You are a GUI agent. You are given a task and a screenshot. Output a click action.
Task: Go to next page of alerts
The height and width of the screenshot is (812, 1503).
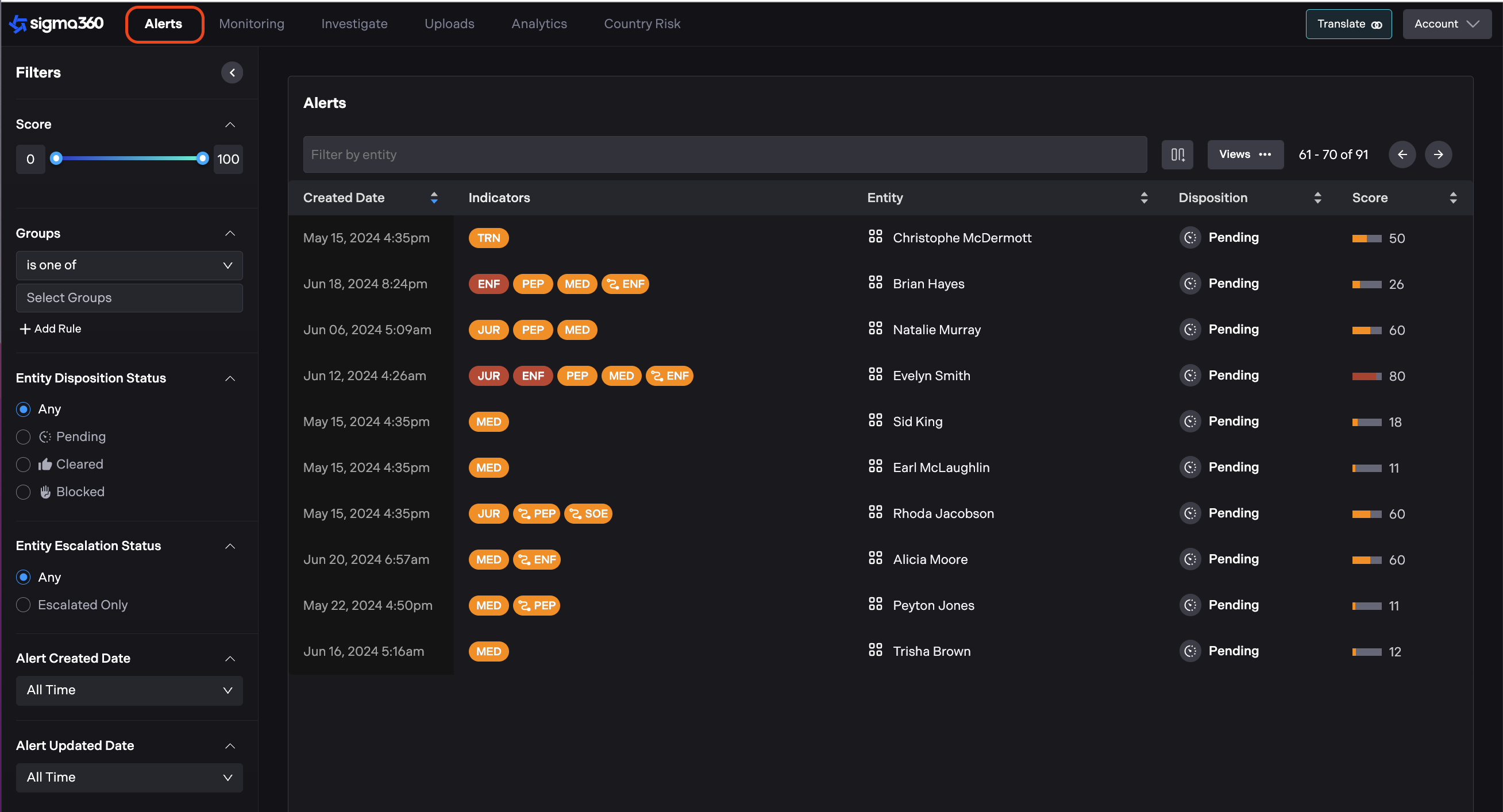[x=1438, y=154]
